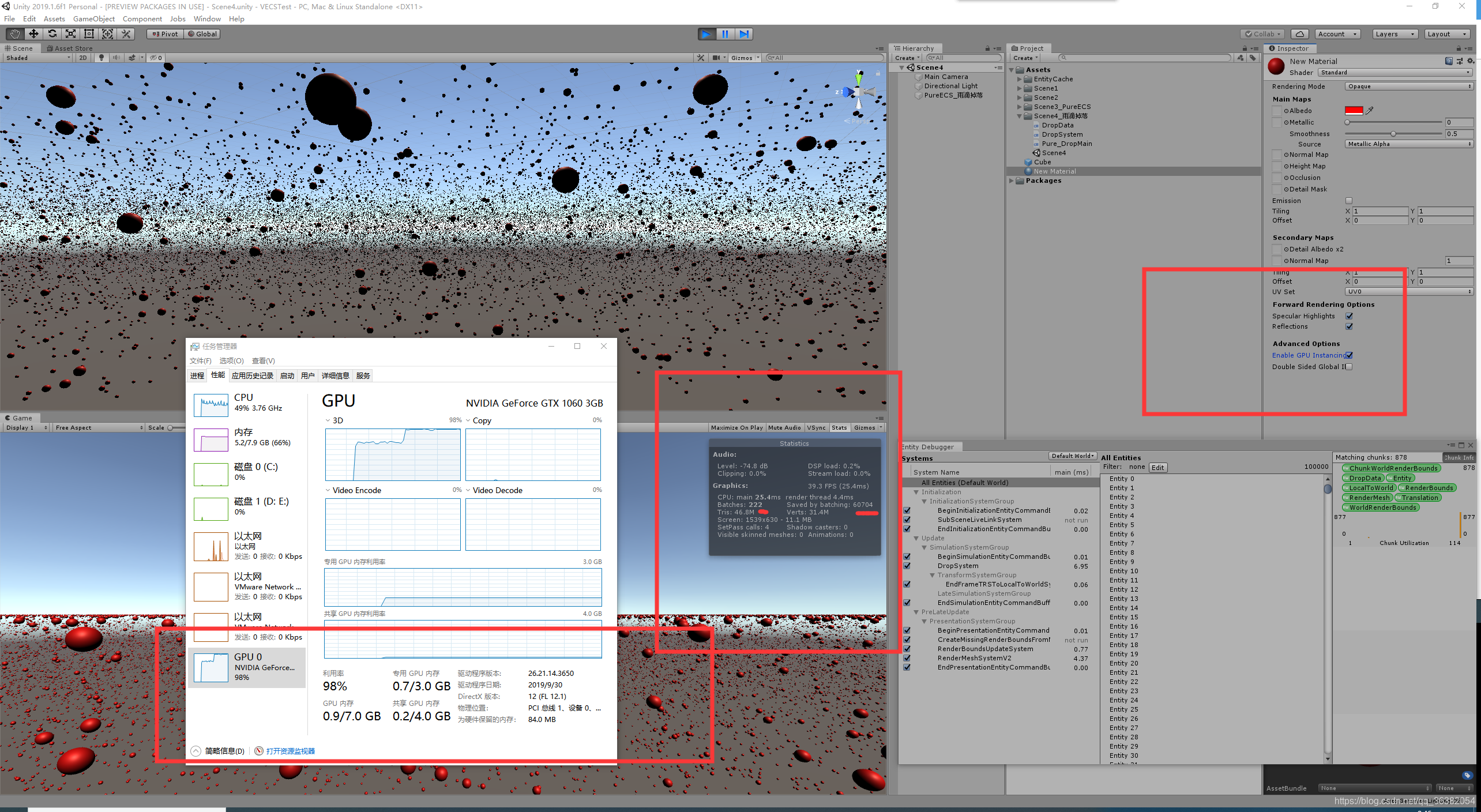The width and height of the screenshot is (1481, 812).
Task: Open the GameObject menu
Action: [x=93, y=18]
